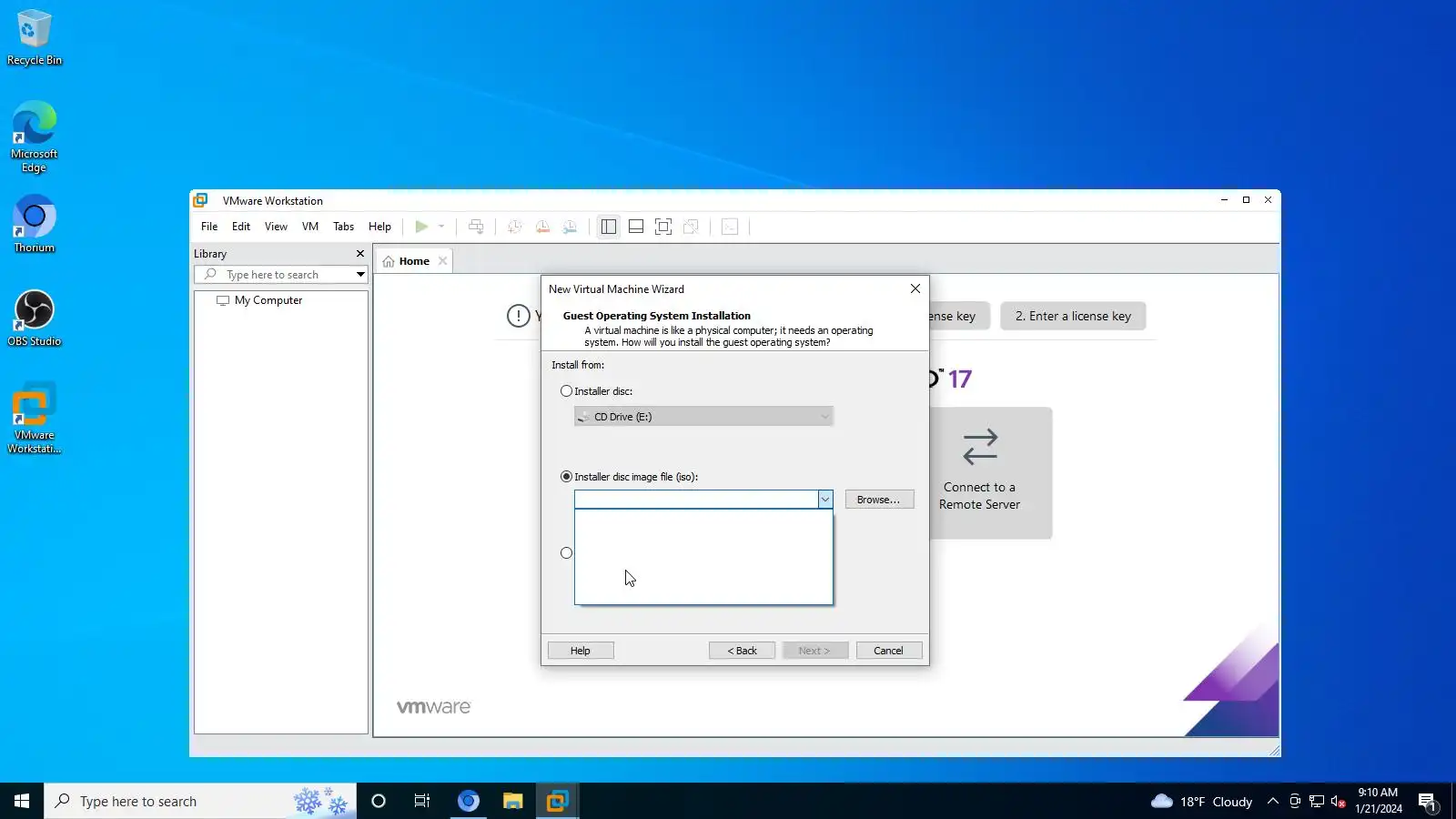This screenshot has width=1456, height=819.
Task: Click the Manage Snapshots toolbar icon
Action: point(570,227)
